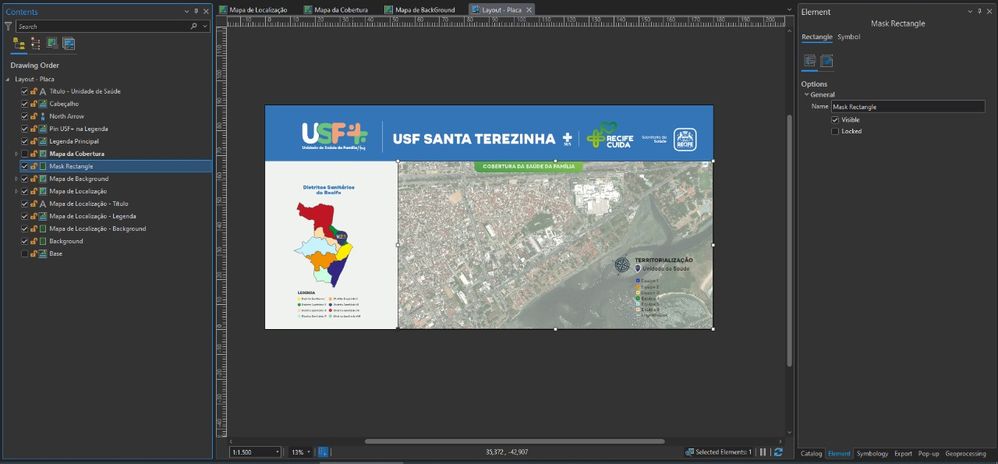Expand the Mapa de Background tree item
This screenshot has height=464, width=998.
pos(16,179)
